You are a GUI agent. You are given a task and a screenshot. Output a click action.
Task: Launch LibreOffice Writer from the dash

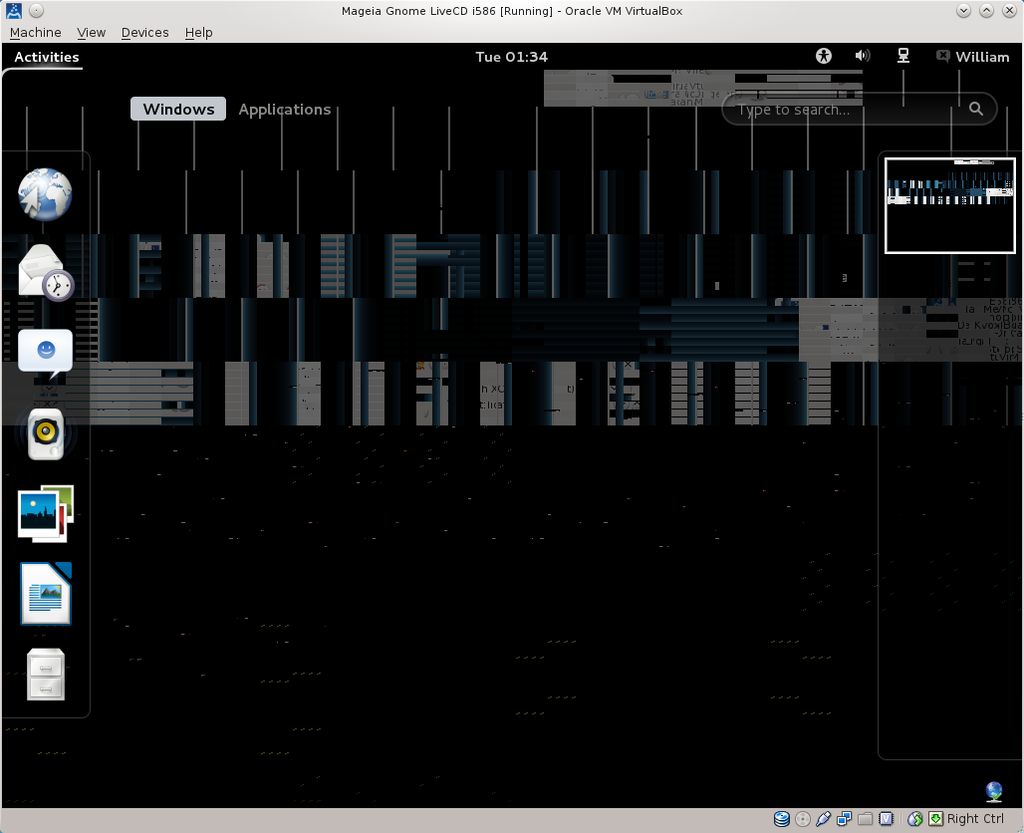[45, 593]
